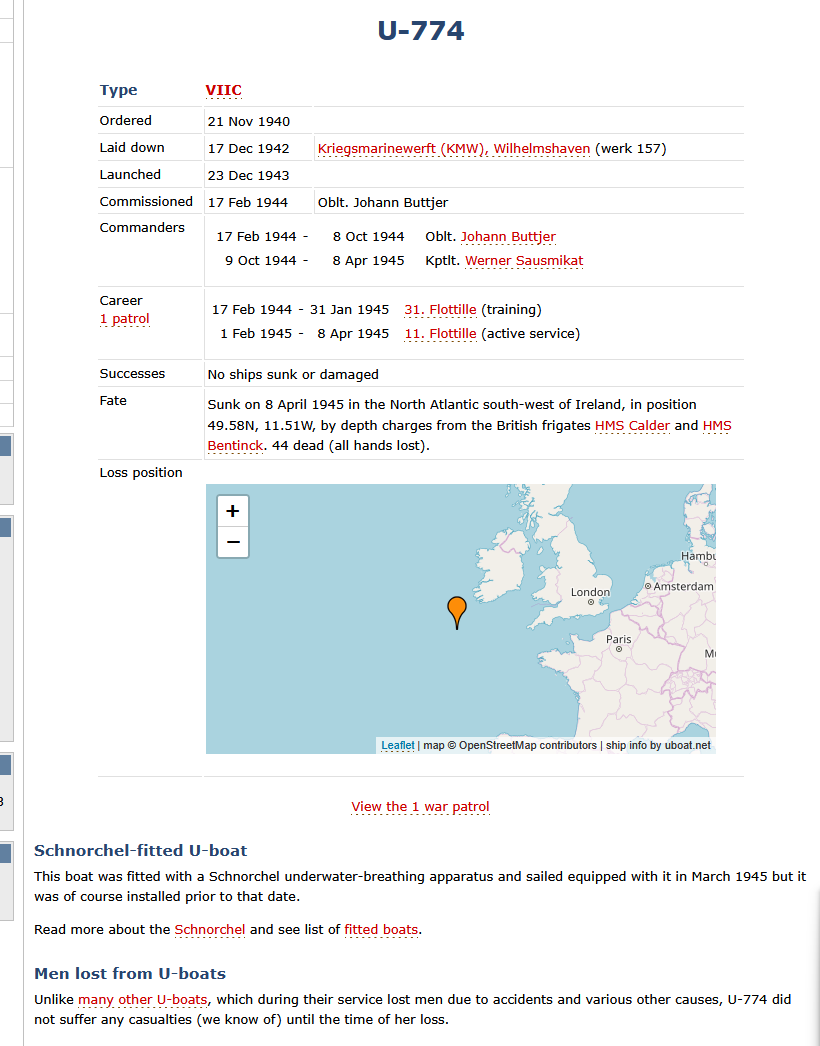This screenshot has height=1046, width=820.
Task: Click London on the map
Action: [x=590, y=592]
